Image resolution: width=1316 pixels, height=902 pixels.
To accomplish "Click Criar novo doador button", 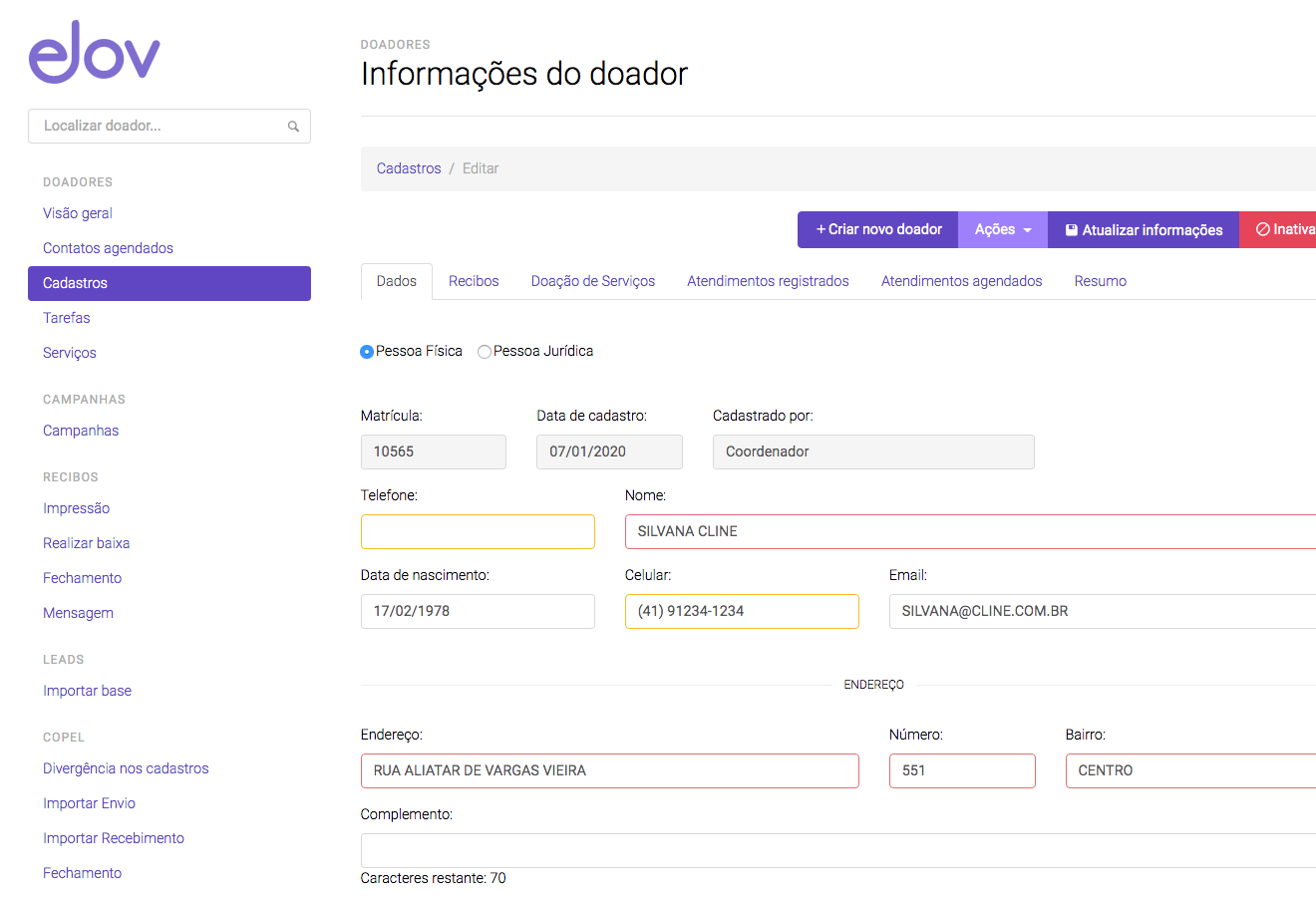I will [x=877, y=230].
